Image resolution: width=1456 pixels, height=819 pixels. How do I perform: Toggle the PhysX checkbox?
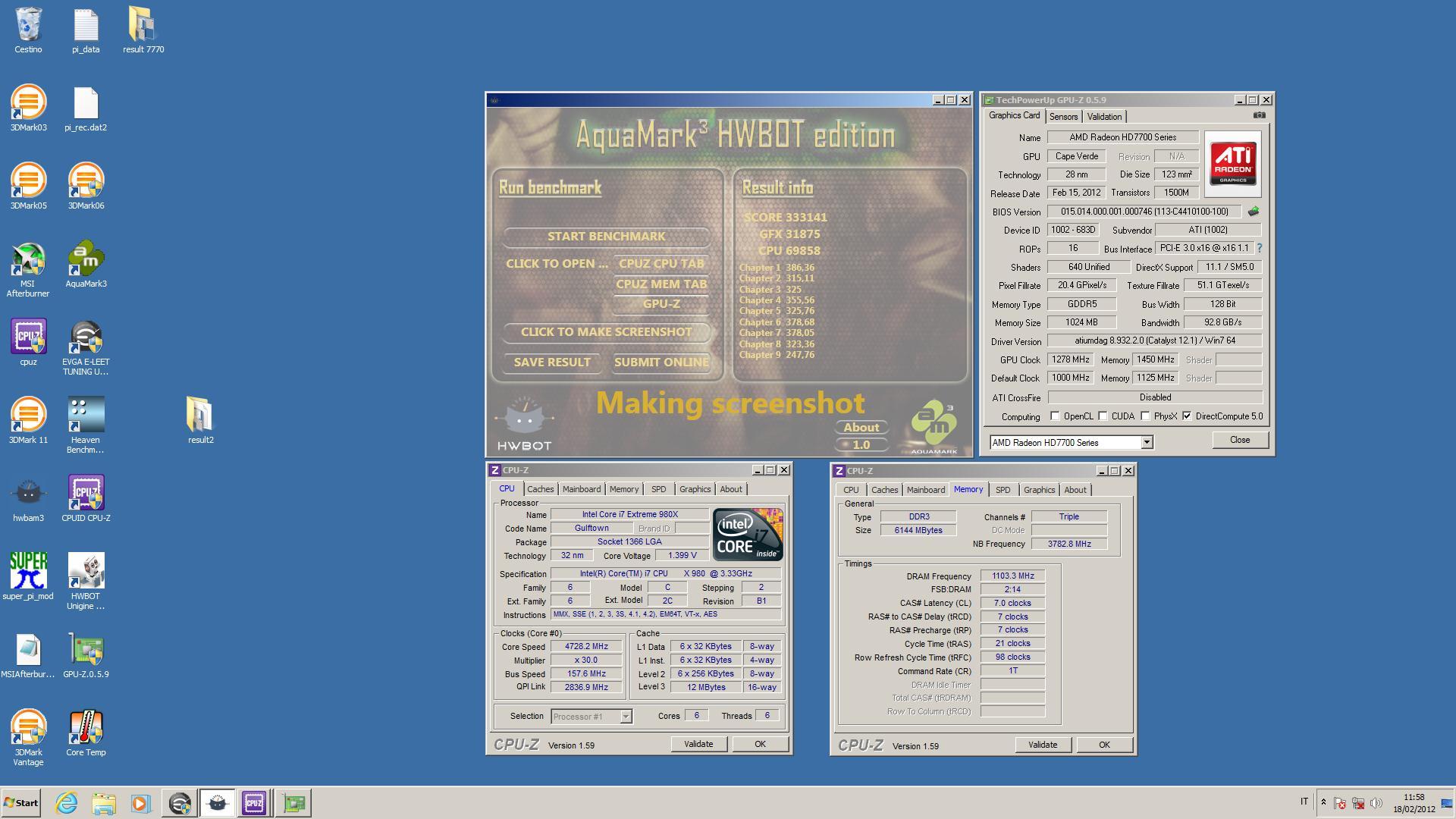[x=1145, y=416]
